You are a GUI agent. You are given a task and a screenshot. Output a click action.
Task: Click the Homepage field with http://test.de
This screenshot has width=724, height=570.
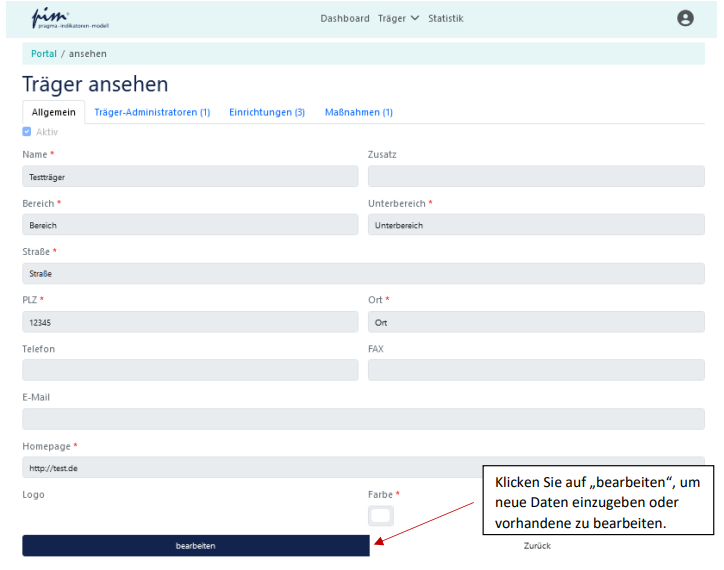[x=250, y=468]
